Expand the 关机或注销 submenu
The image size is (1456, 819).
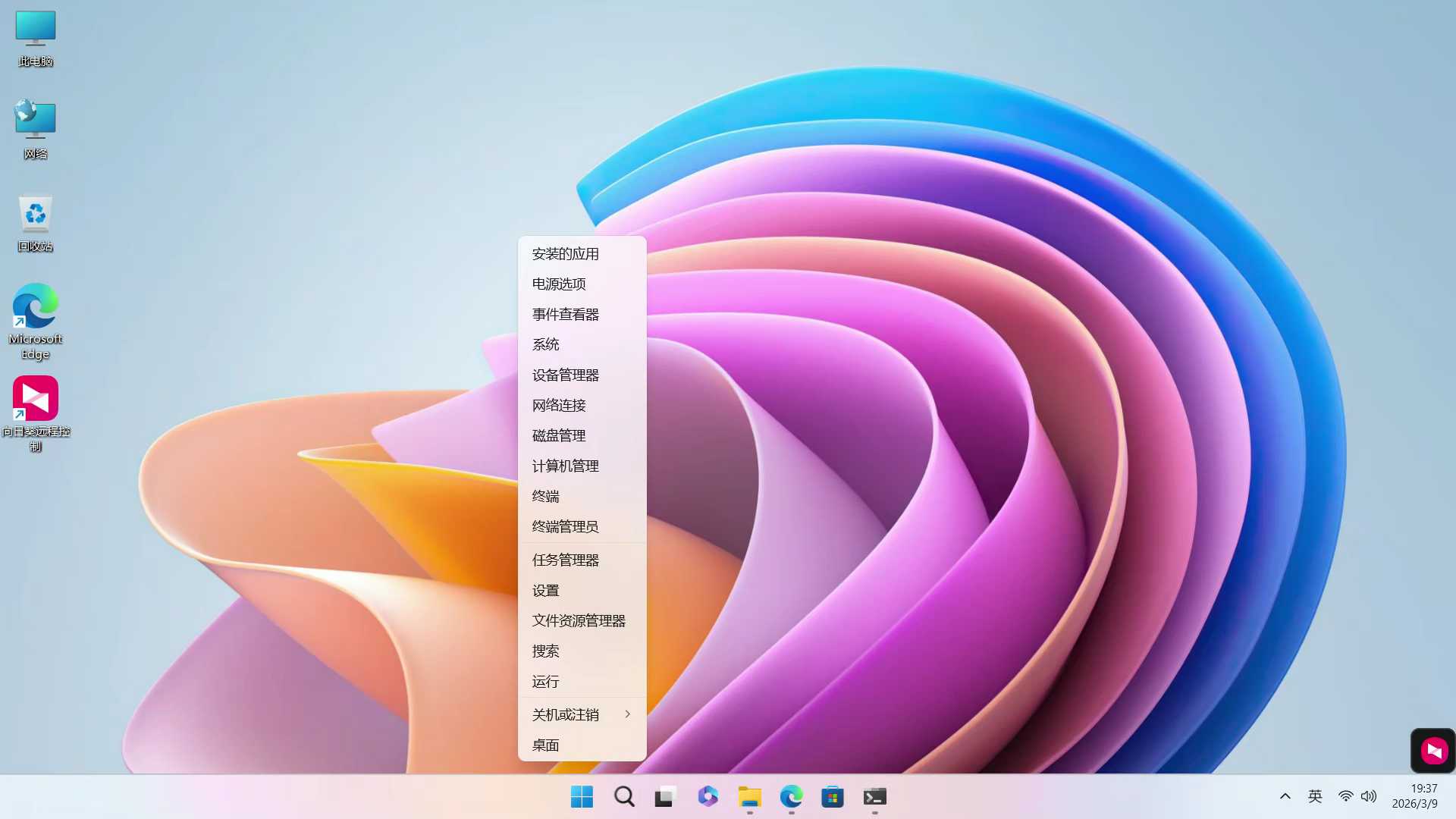[x=582, y=714]
